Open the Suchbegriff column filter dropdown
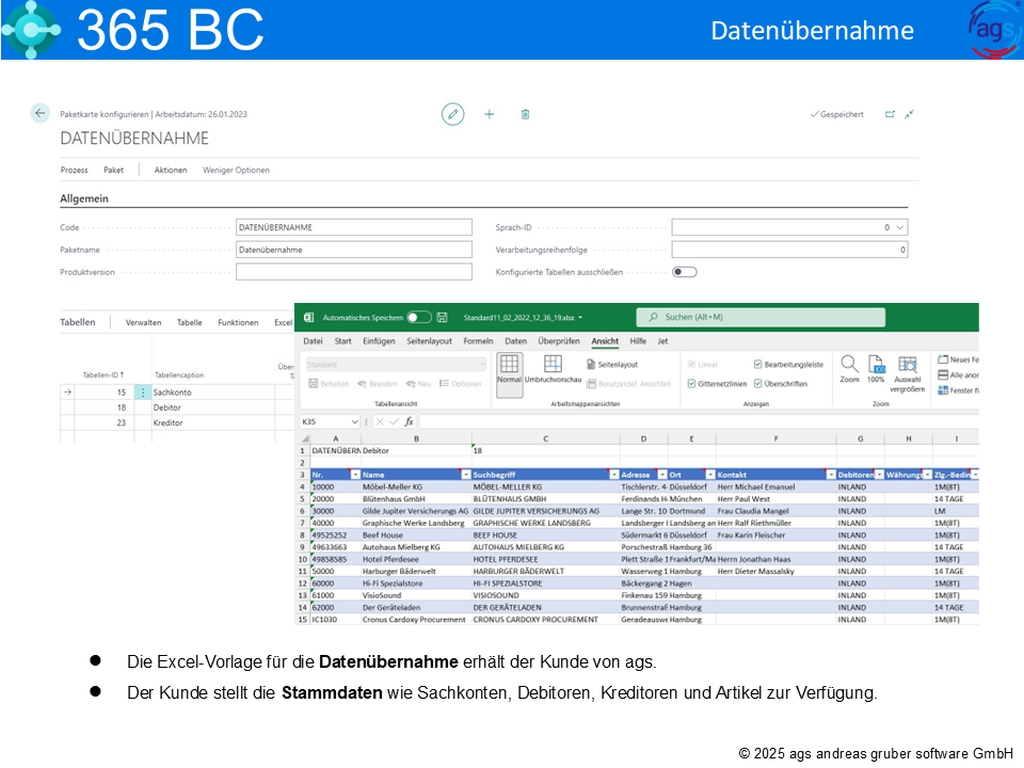This screenshot has height=768, width=1024. (614, 475)
